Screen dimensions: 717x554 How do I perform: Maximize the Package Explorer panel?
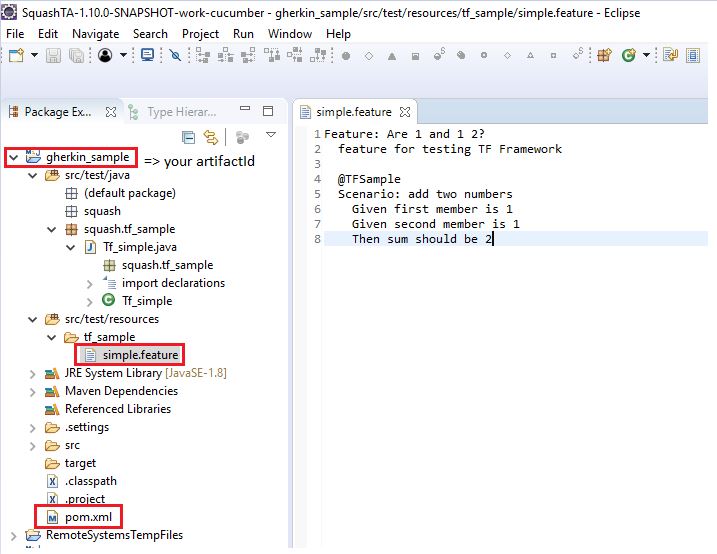[268, 111]
